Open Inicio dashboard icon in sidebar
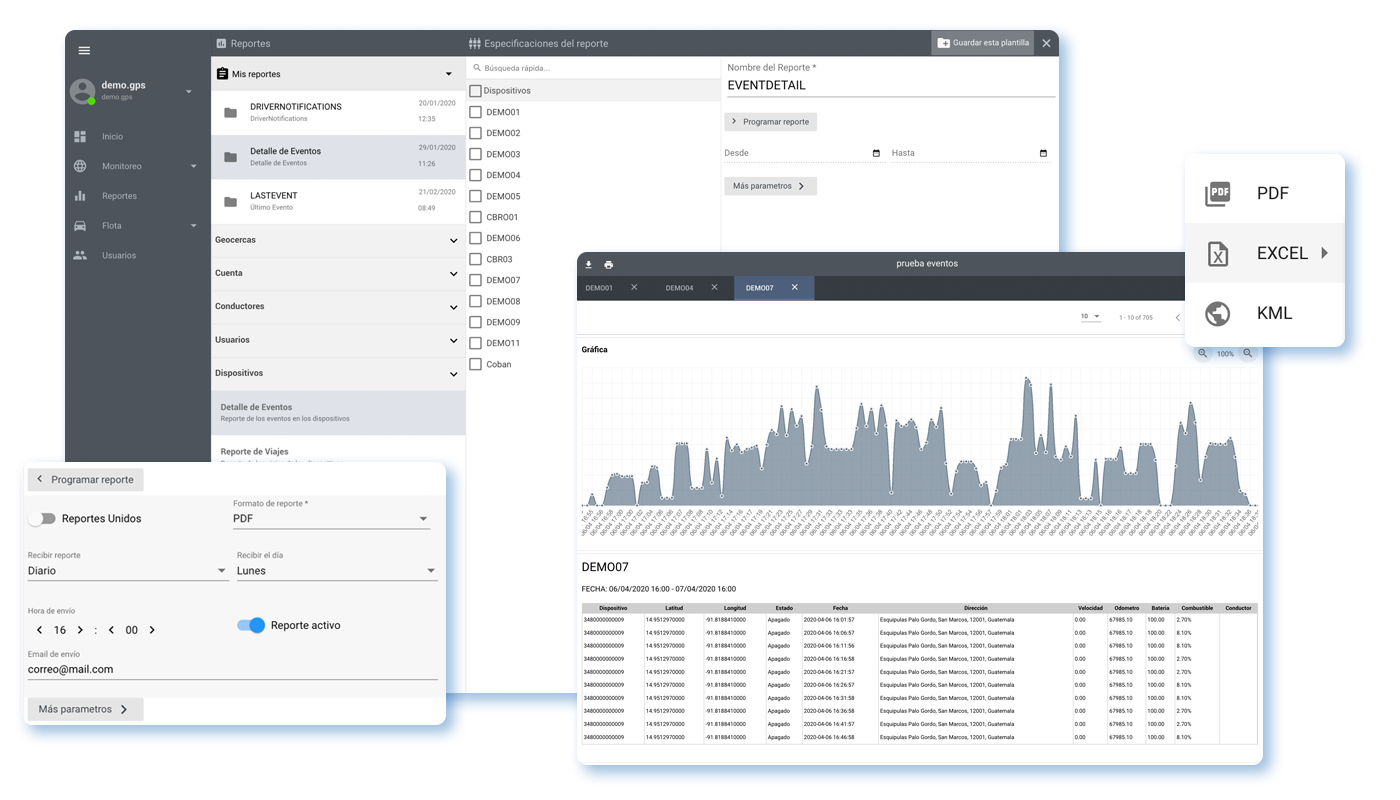This screenshot has height=800, width=1400. click(80, 136)
